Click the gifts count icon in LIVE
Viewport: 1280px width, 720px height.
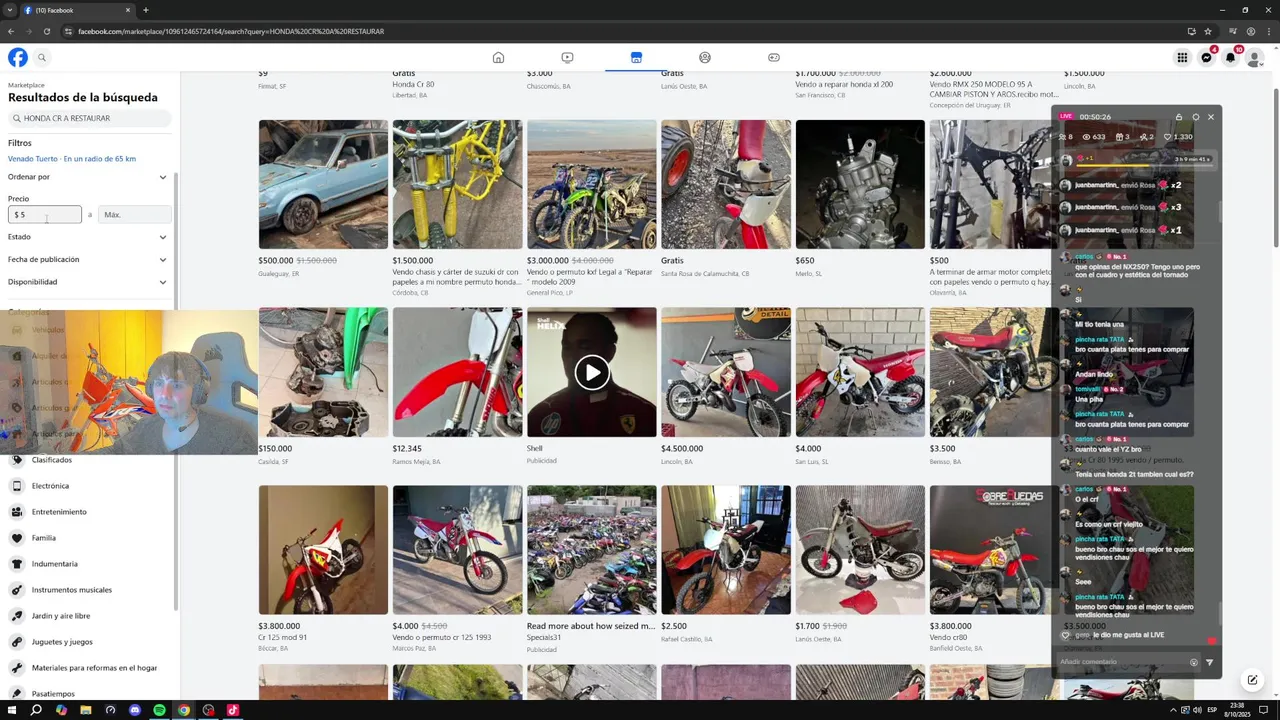click(1119, 137)
